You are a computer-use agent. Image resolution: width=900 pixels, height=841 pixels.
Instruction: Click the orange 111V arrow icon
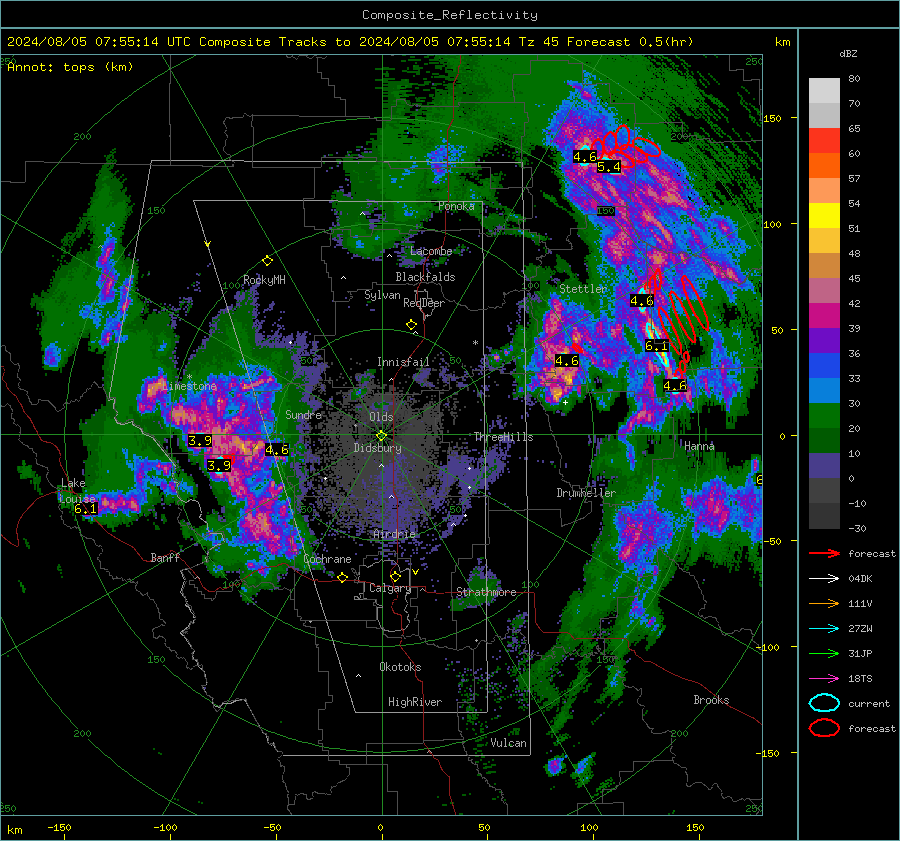tap(824, 603)
